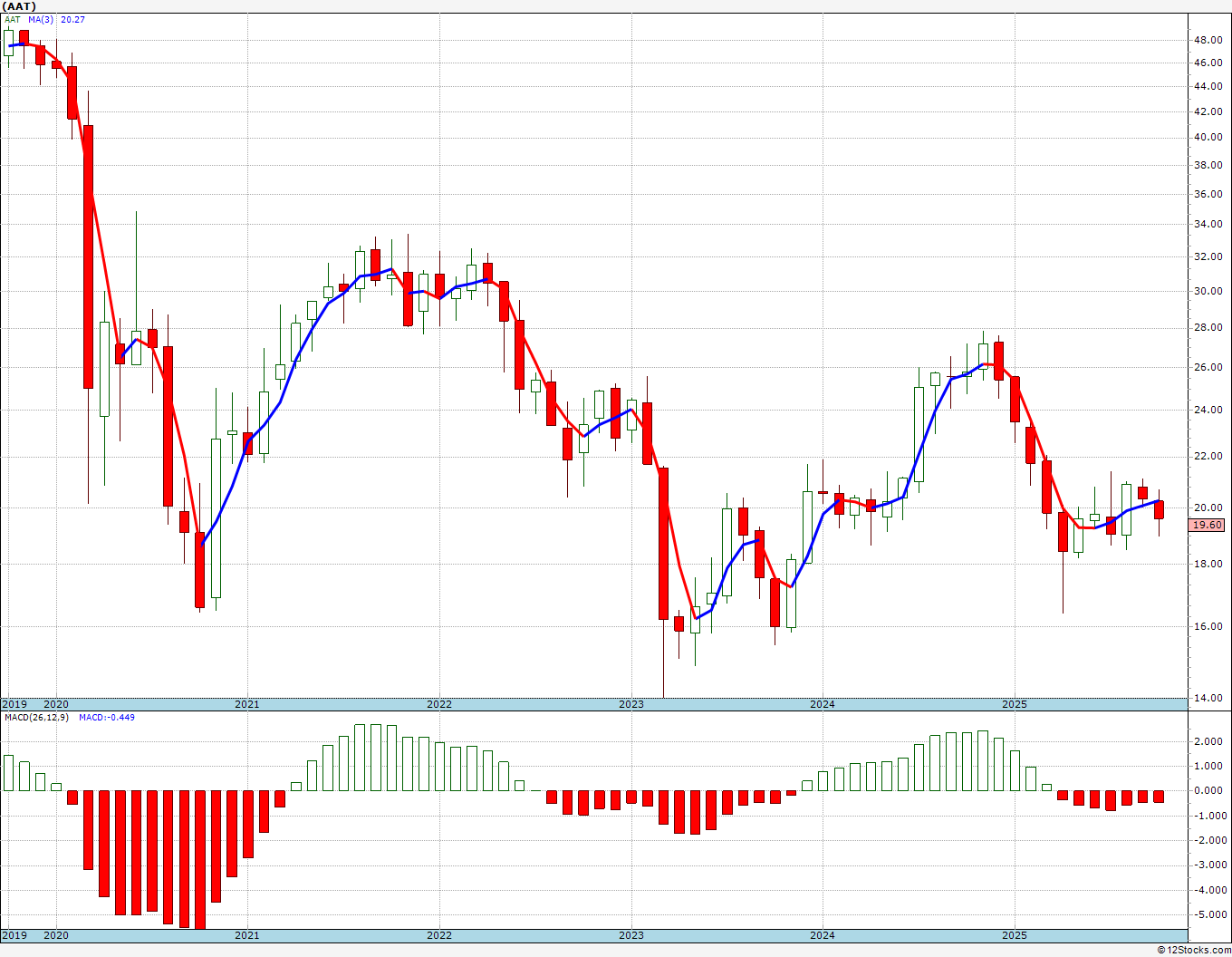Image resolution: width=1232 pixels, height=957 pixels.
Task: Select 2020 on the MACD panel time axis
Action: [56, 935]
